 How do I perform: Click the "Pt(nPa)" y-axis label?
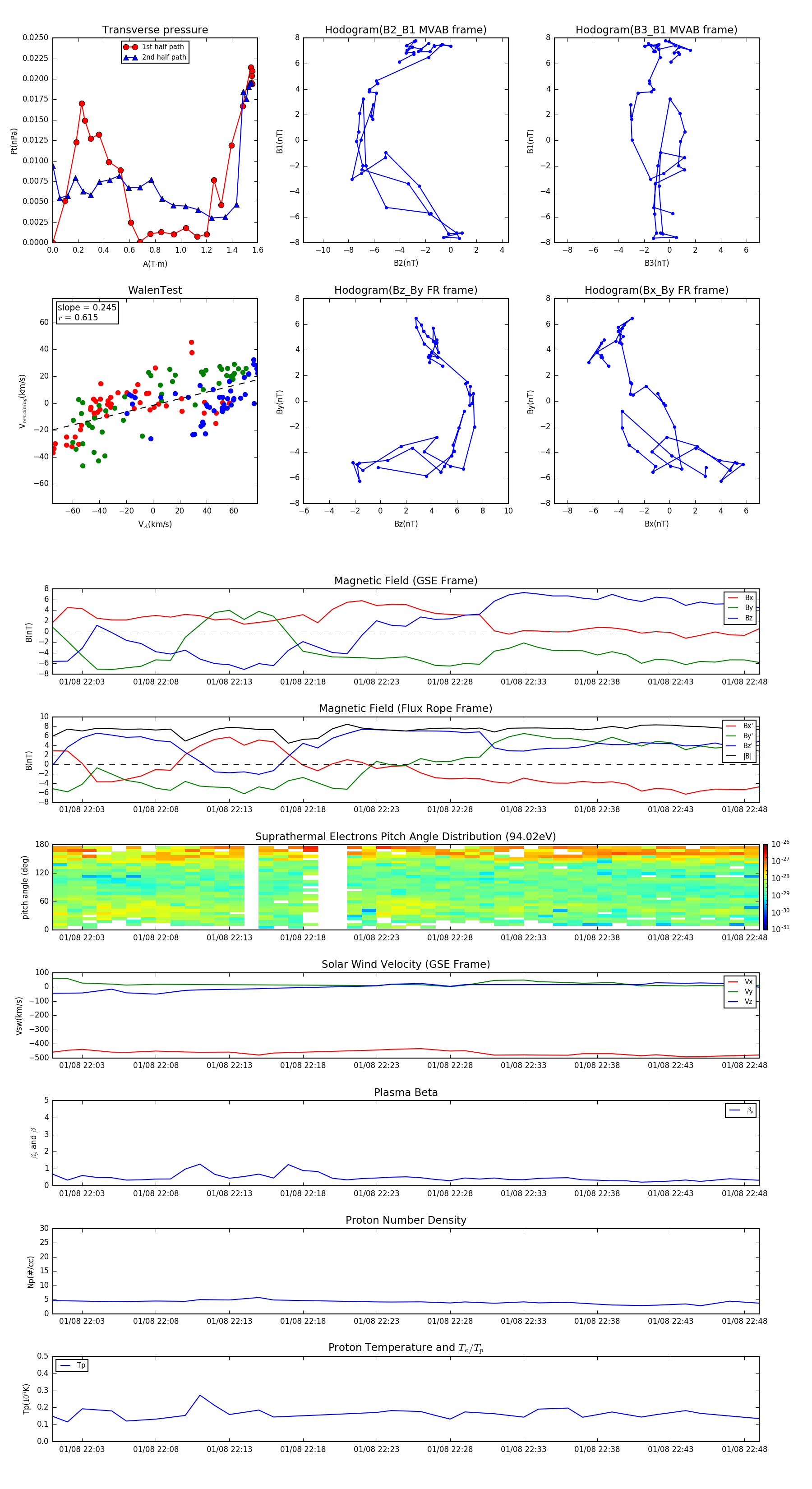(x=14, y=140)
